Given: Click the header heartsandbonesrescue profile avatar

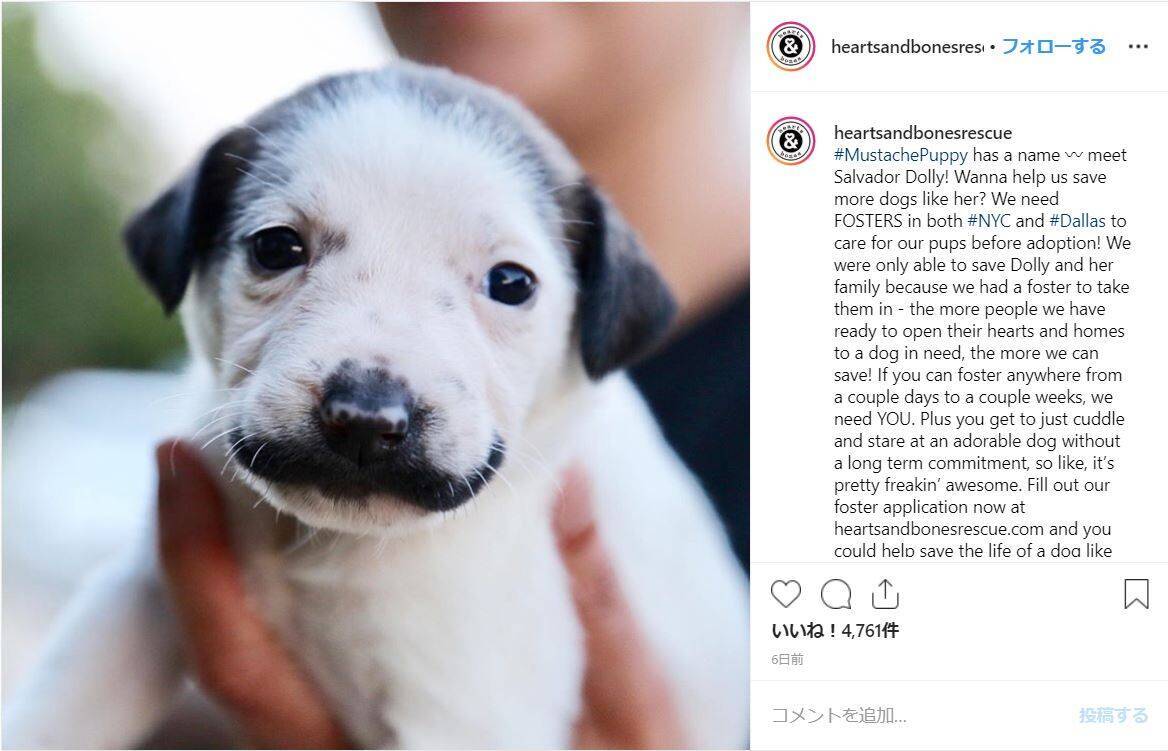Looking at the screenshot, I should tap(790, 46).
